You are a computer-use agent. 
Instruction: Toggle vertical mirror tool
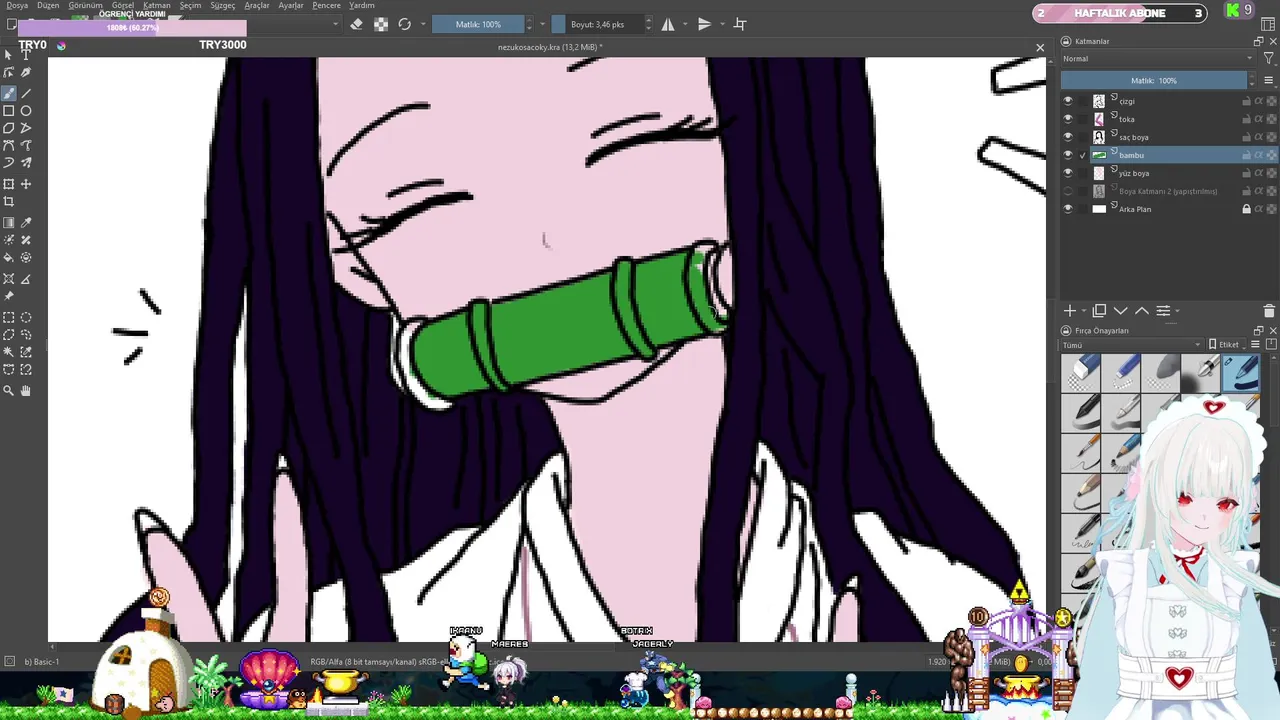pos(704,24)
